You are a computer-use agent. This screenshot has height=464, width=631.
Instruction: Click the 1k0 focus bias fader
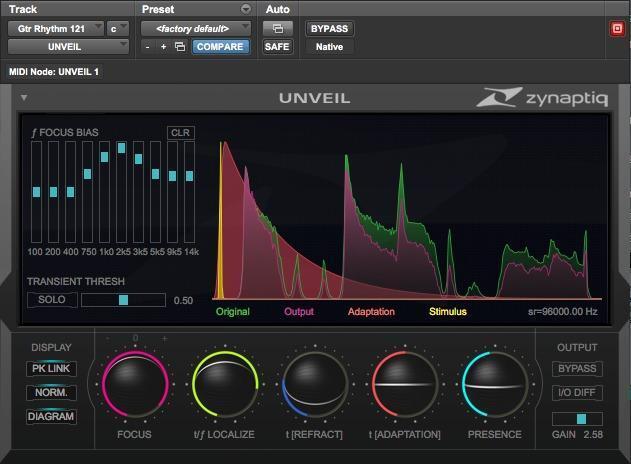point(104,157)
